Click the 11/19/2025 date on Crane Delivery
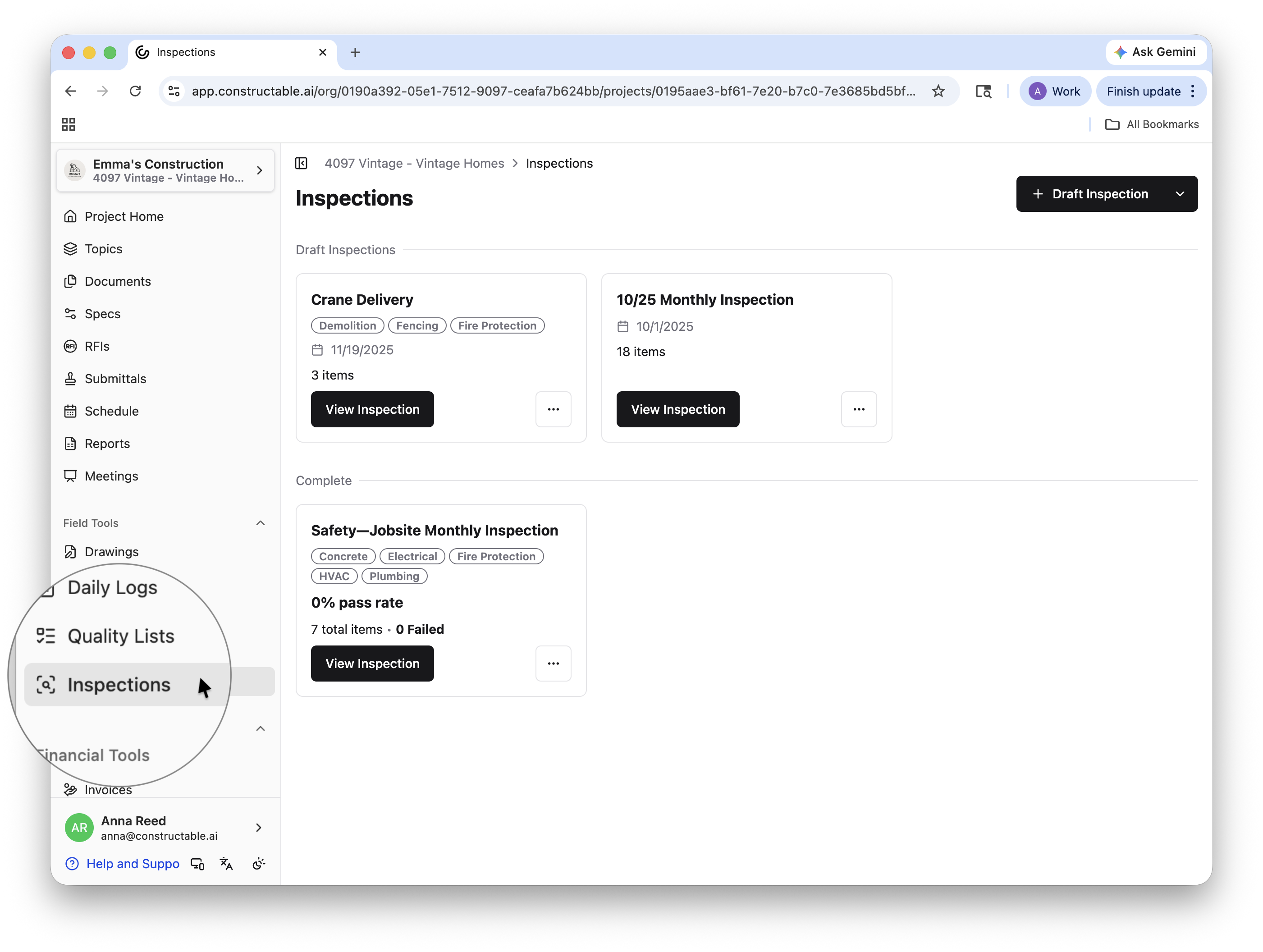Image resolution: width=1263 pixels, height=952 pixels. click(362, 350)
